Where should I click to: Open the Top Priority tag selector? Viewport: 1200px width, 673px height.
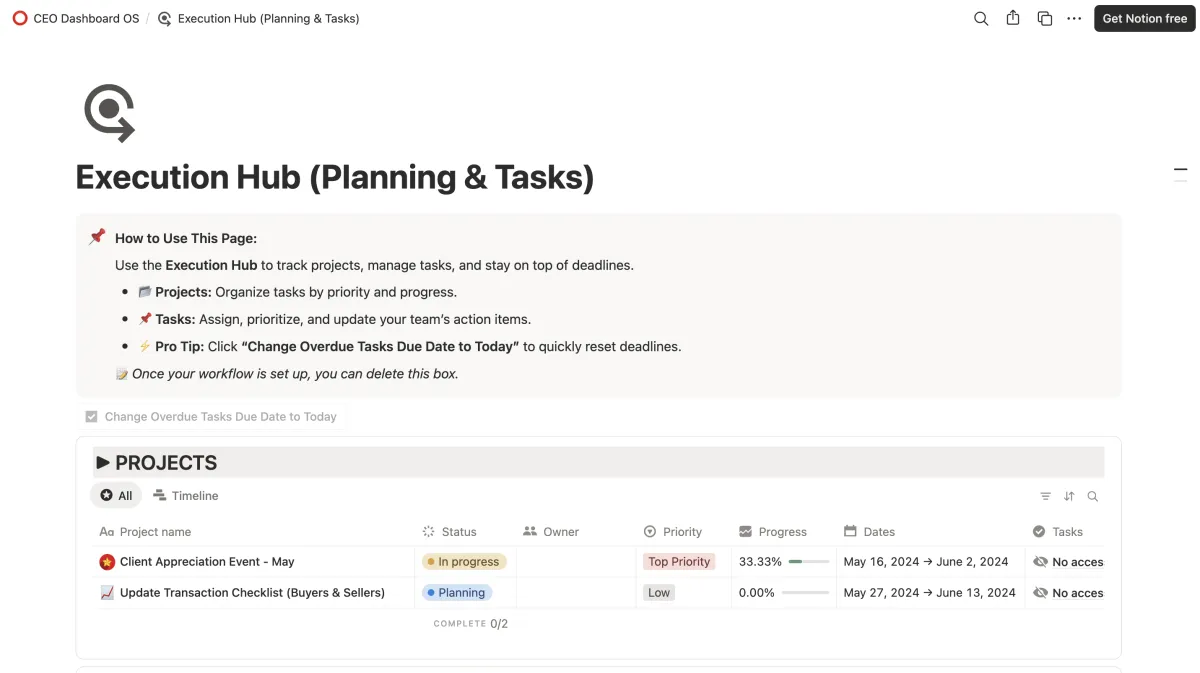679,562
